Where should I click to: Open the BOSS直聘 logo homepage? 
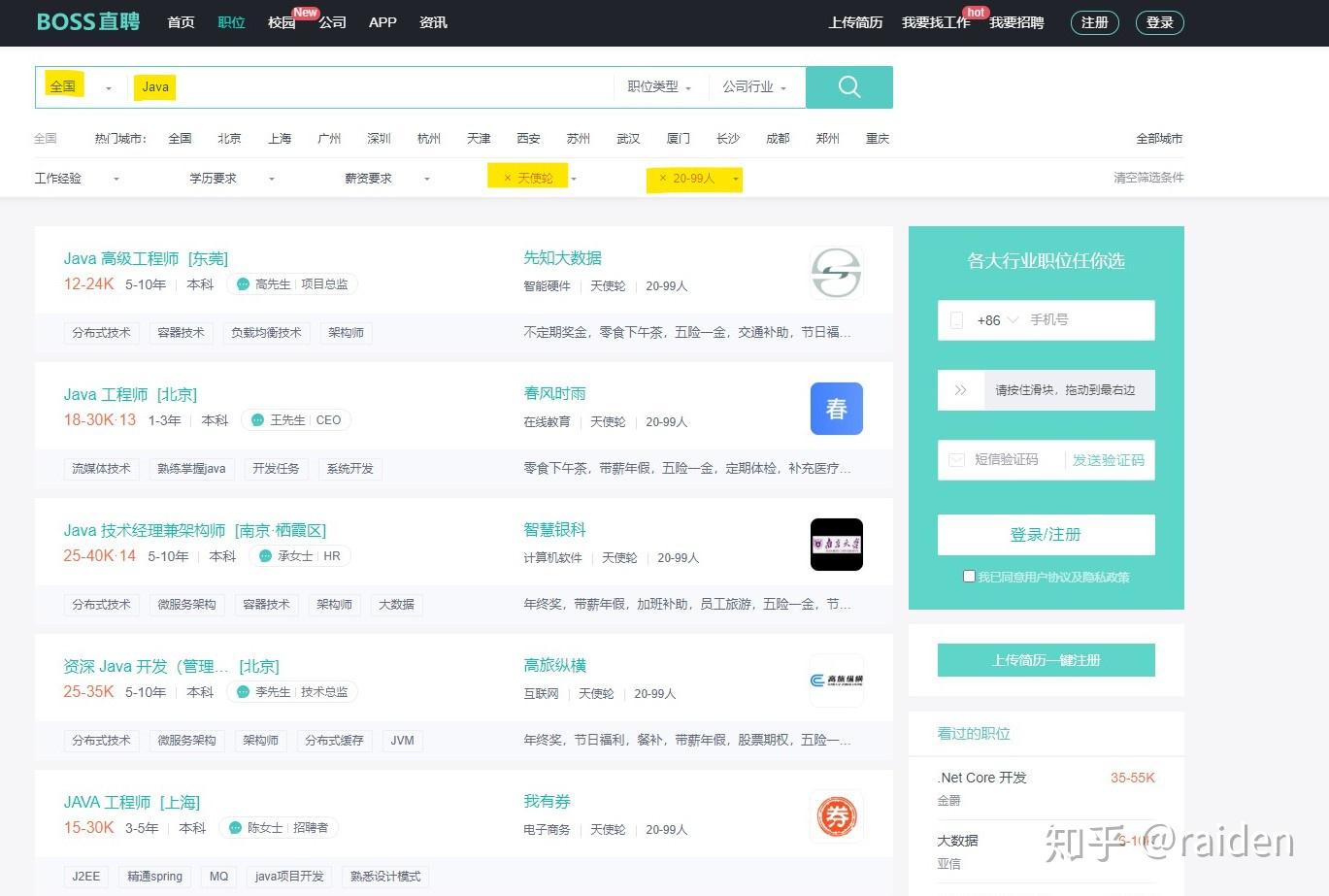click(x=88, y=21)
